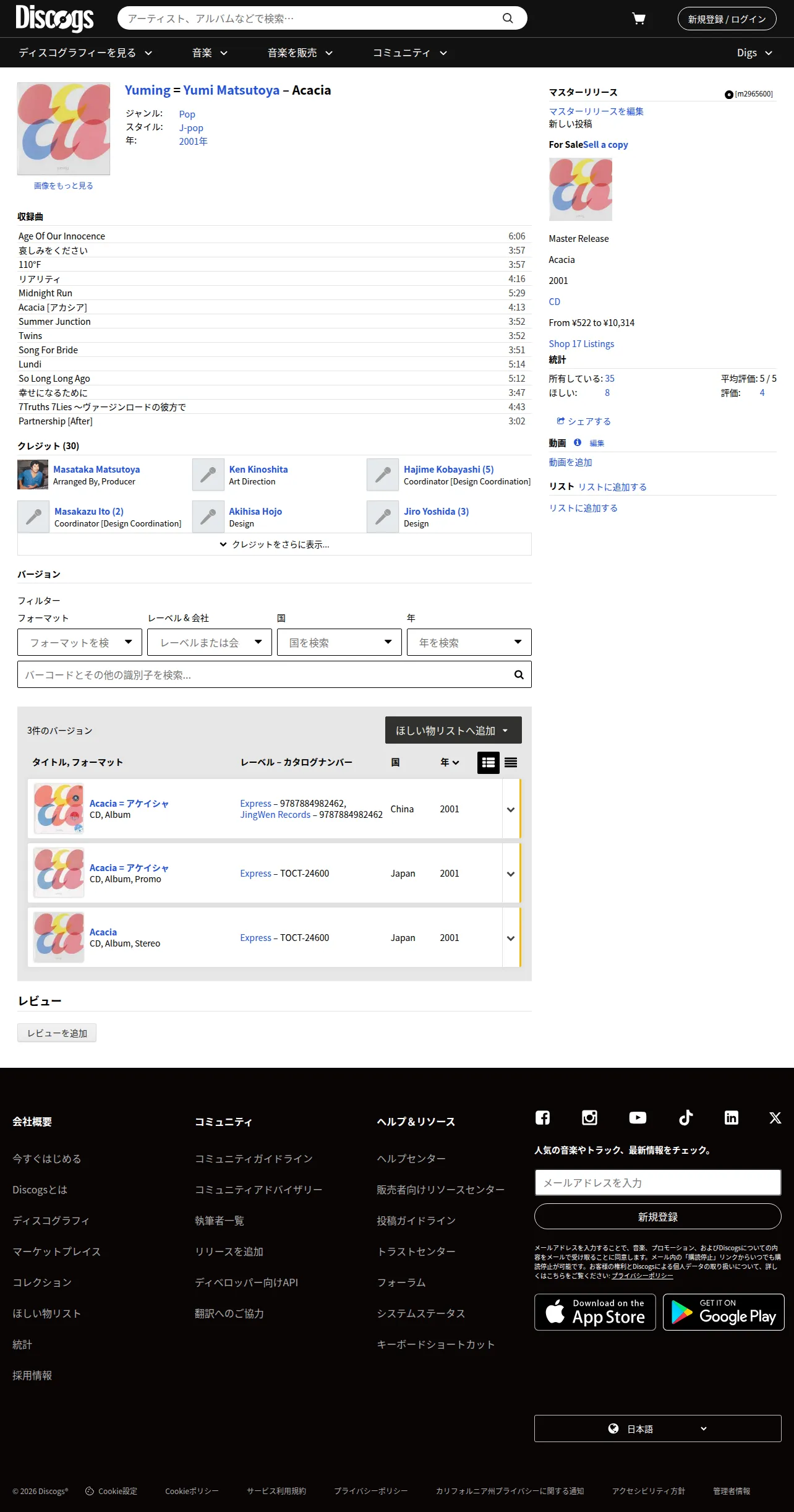The width and height of the screenshot is (794, 1512).
Task: Switch to the detailed card list view
Action: click(x=489, y=763)
